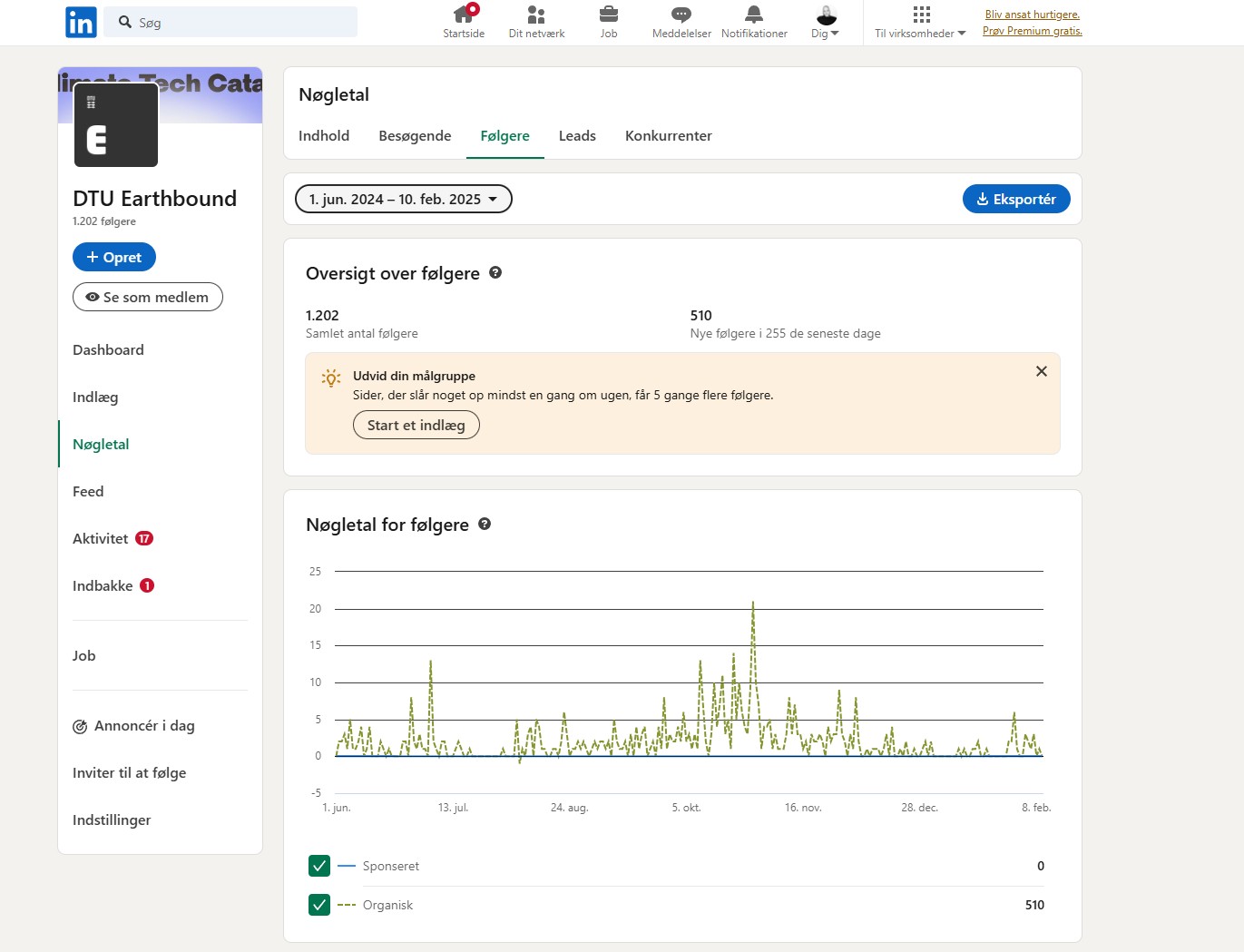Open the Notifikationer bell icon
This screenshot has height=952, width=1244.
tap(754, 15)
